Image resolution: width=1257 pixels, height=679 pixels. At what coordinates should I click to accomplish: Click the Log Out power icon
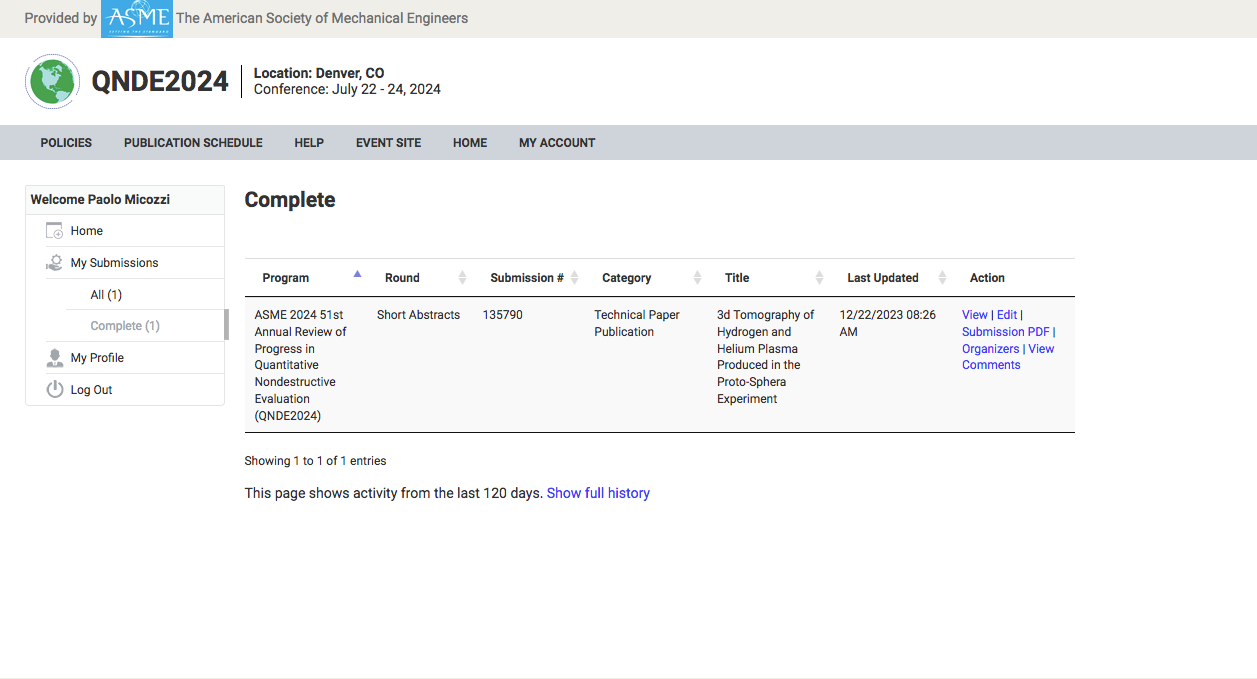55,390
